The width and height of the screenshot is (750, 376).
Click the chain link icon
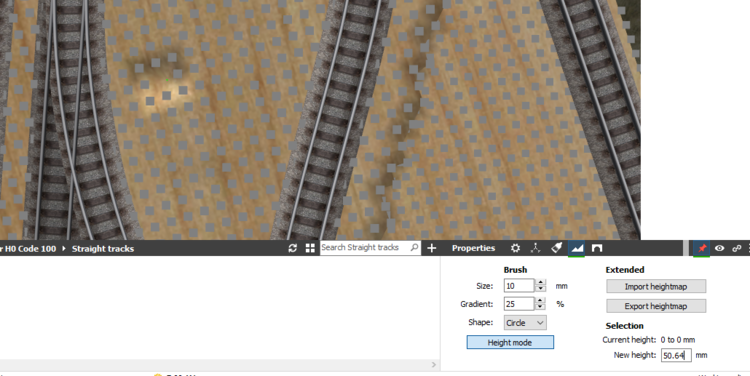click(x=737, y=248)
